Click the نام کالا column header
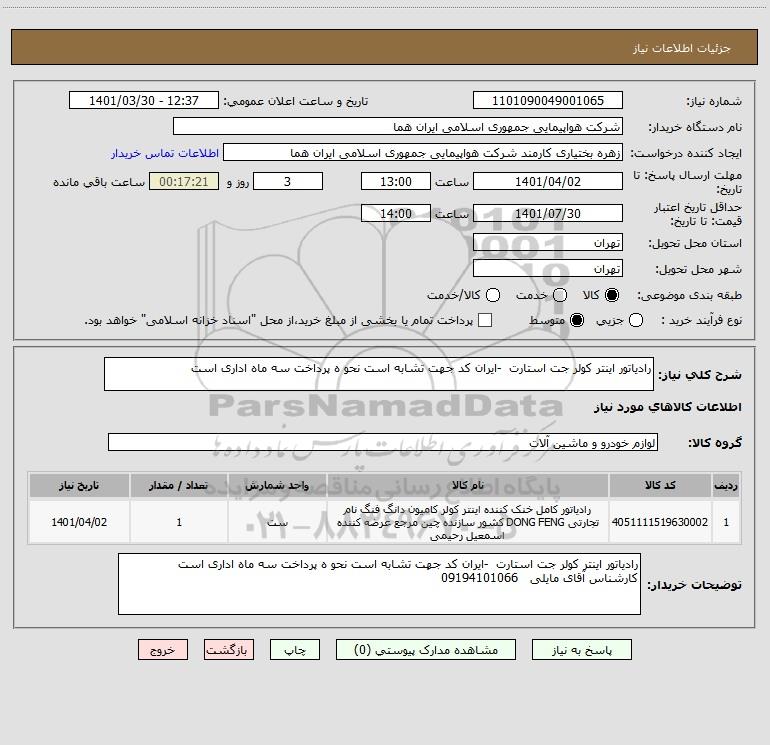Screen dimensions: 770x745 [468, 485]
